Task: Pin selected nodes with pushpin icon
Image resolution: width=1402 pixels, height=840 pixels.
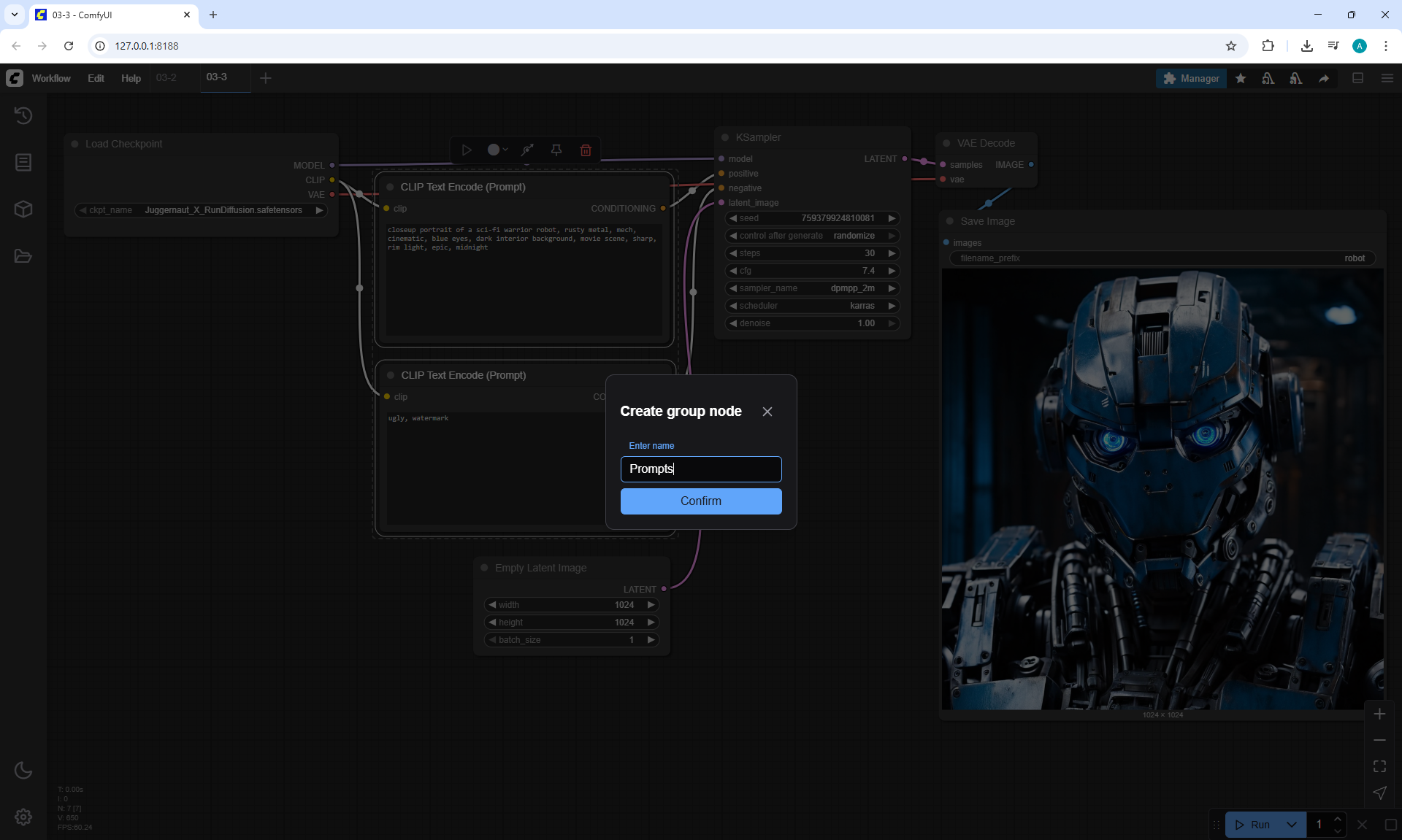Action: (x=556, y=150)
